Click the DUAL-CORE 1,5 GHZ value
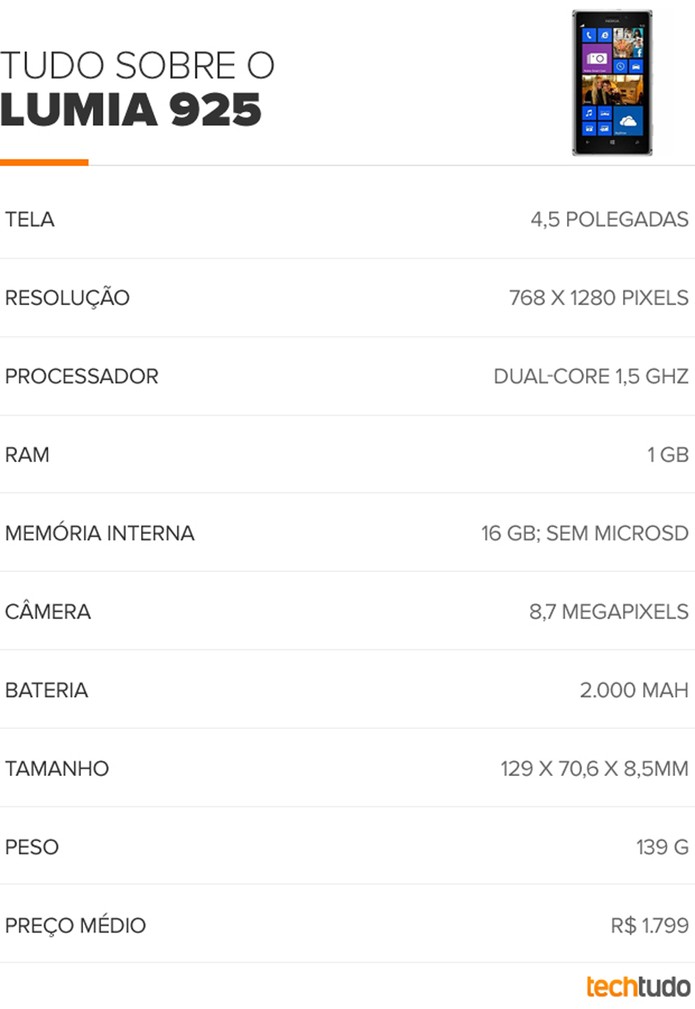 pyautogui.click(x=591, y=376)
